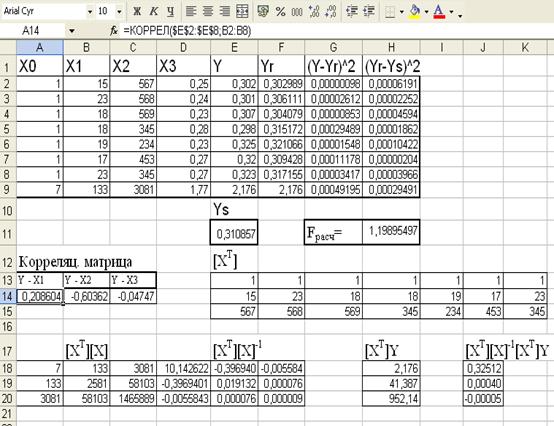The width and height of the screenshot is (554, 426).
Task: Click the insert function fx button
Action: 114,31
